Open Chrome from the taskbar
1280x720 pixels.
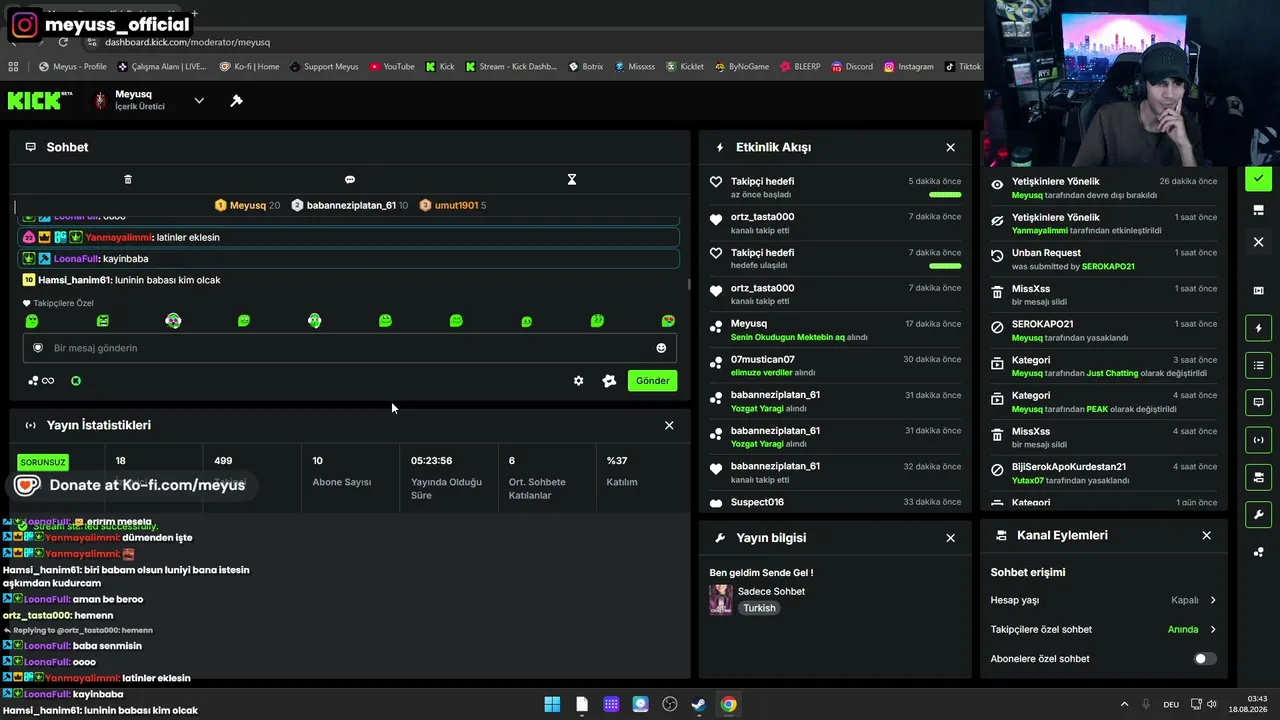pyautogui.click(x=729, y=704)
